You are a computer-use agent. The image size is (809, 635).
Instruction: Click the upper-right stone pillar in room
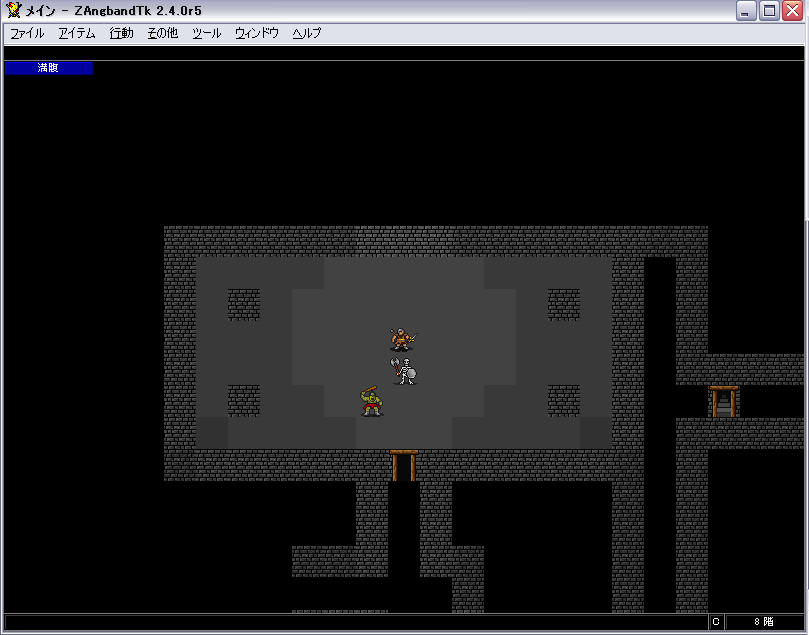pos(564,305)
